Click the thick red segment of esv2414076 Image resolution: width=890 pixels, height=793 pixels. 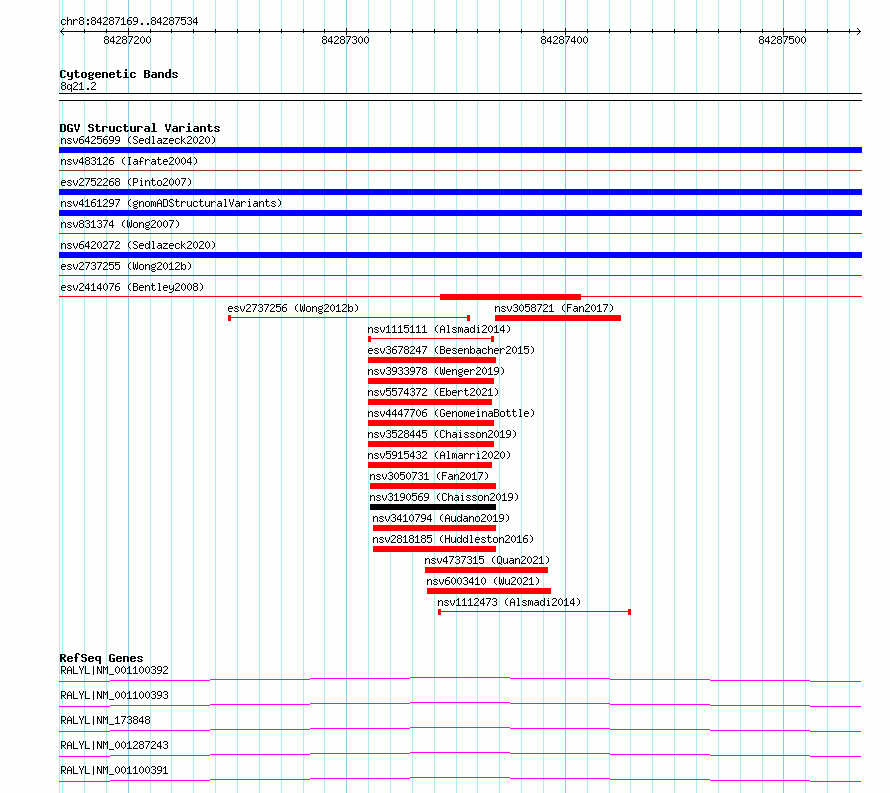click(510, 297)
